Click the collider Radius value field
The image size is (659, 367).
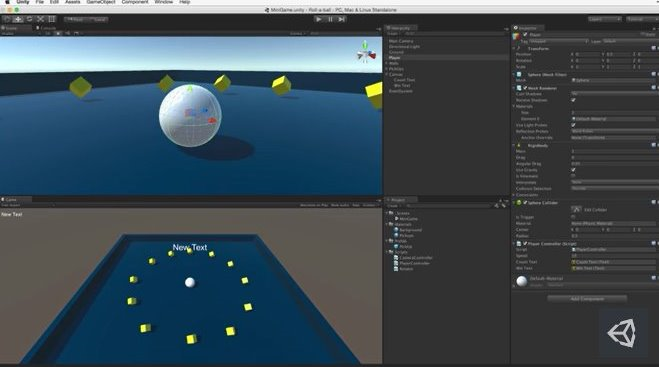click(x=615, y=236)
